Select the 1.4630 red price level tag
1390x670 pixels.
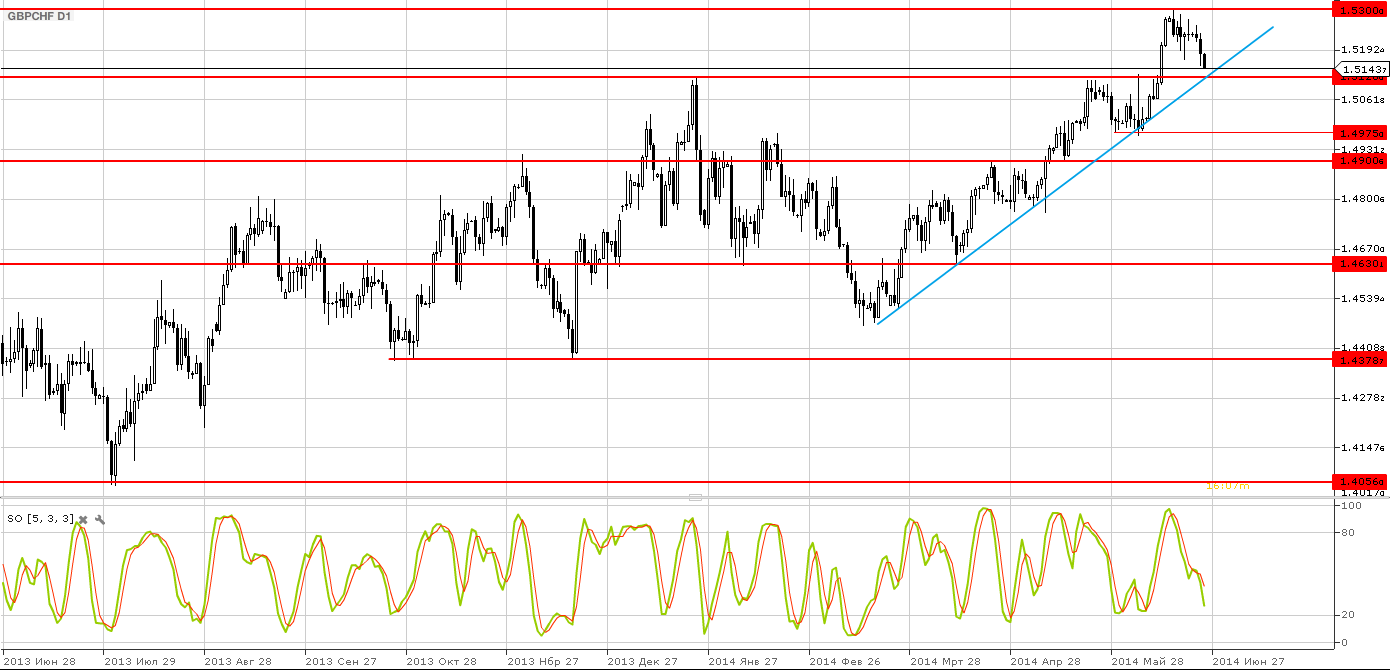click(1361, 264)
